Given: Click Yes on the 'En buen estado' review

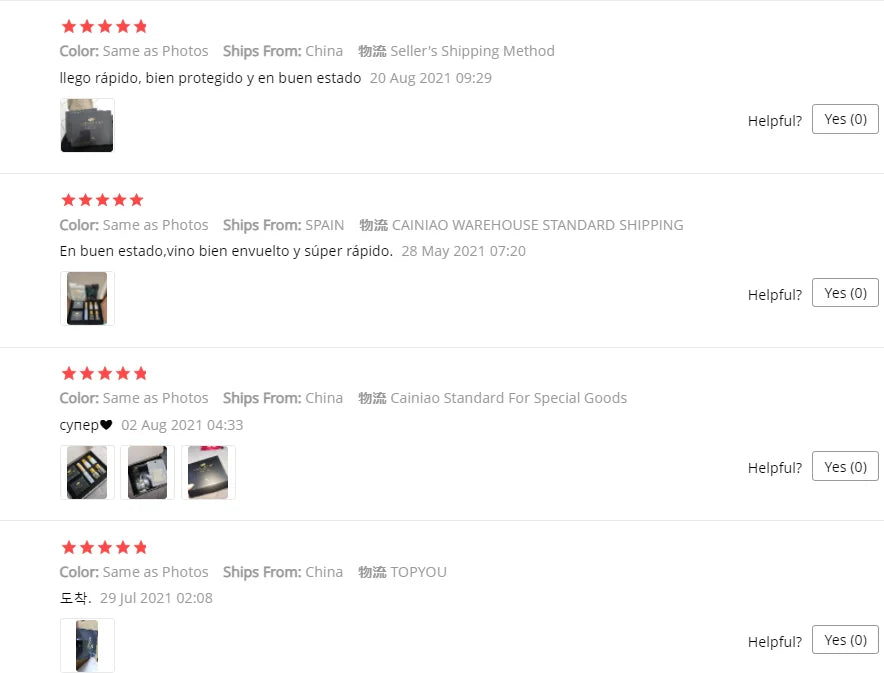Looking at the screenshot, I should 845,293.
